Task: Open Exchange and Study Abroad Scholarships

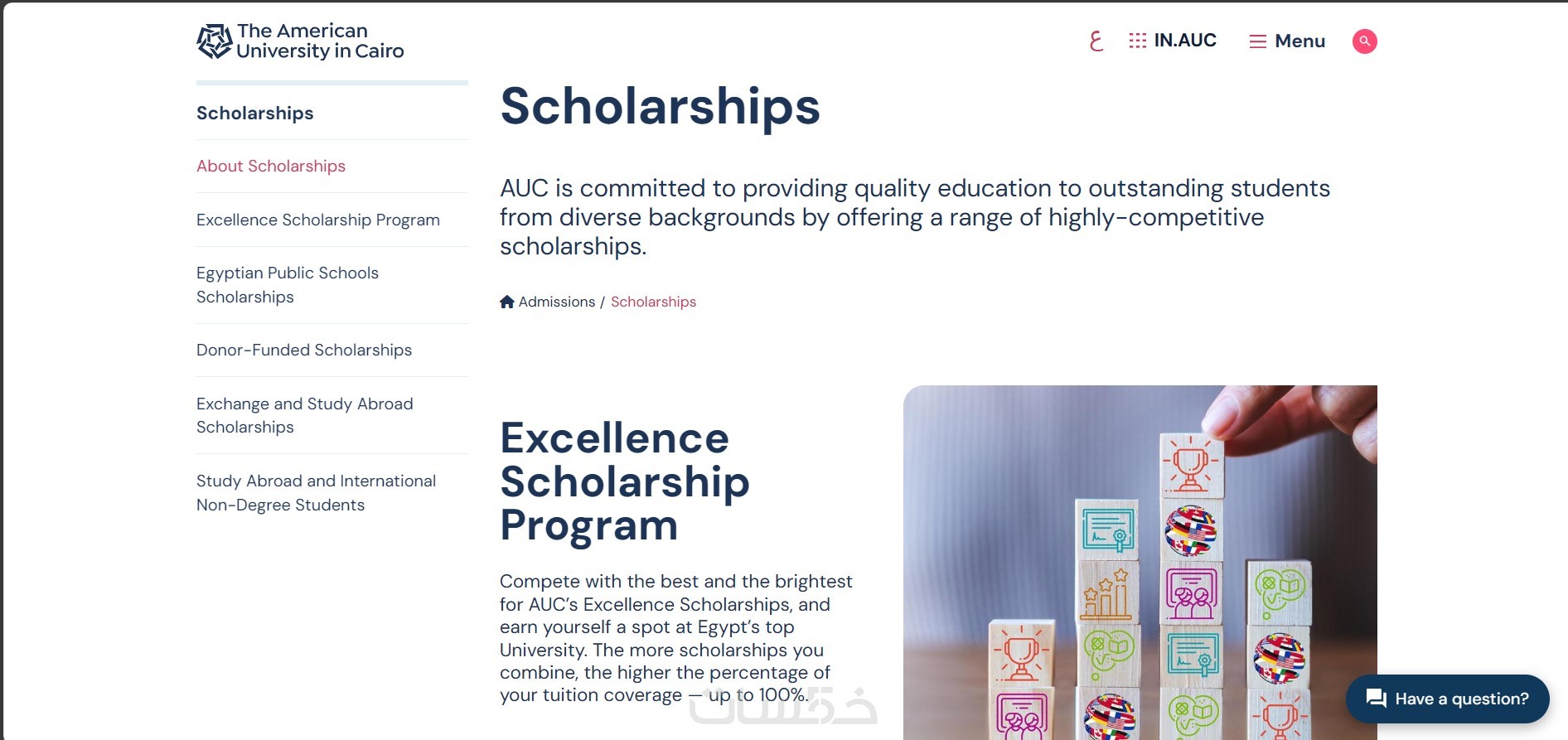Action: coord(304,415)
